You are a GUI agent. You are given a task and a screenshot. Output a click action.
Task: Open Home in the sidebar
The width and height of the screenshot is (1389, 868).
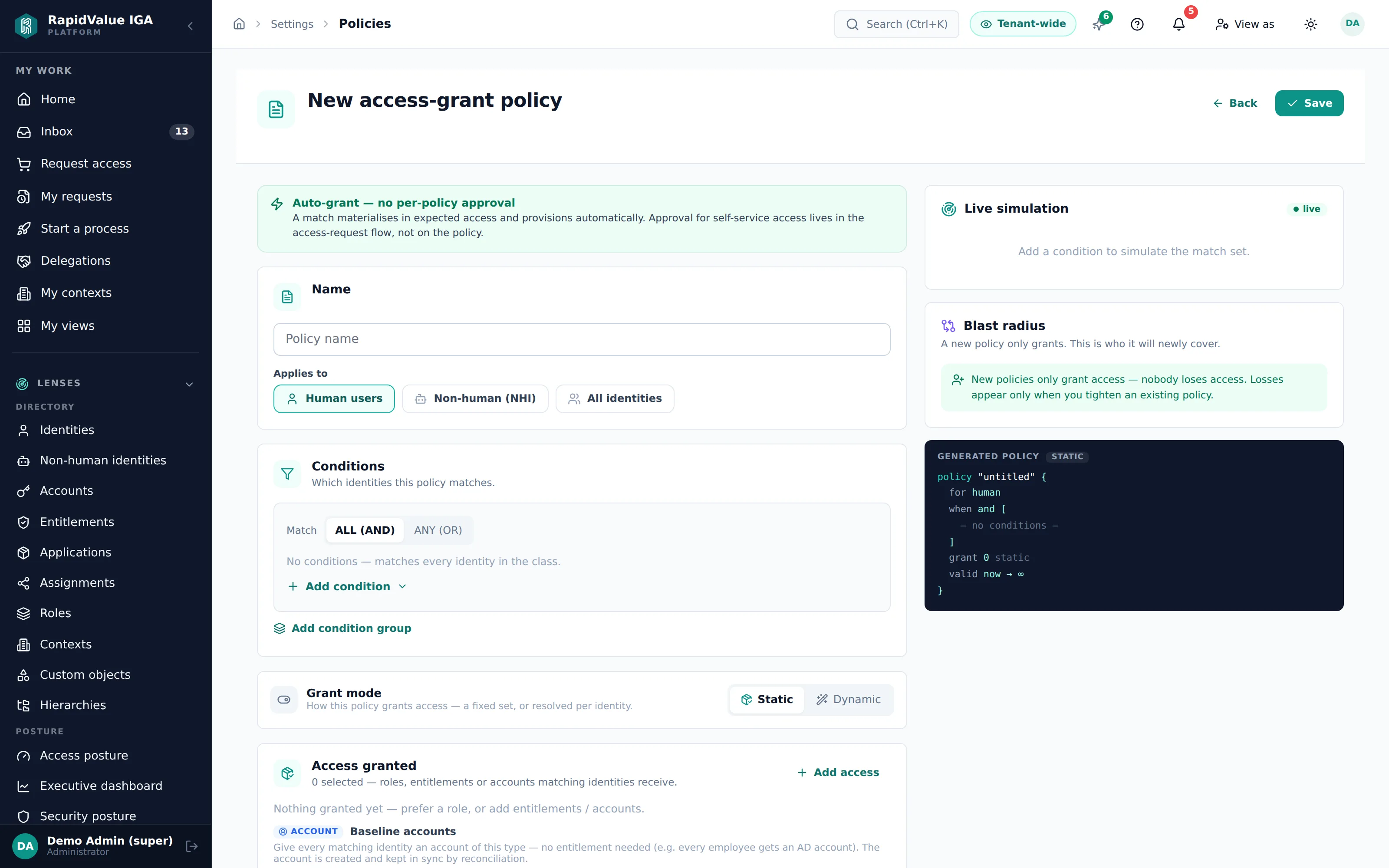click(105, 99)
